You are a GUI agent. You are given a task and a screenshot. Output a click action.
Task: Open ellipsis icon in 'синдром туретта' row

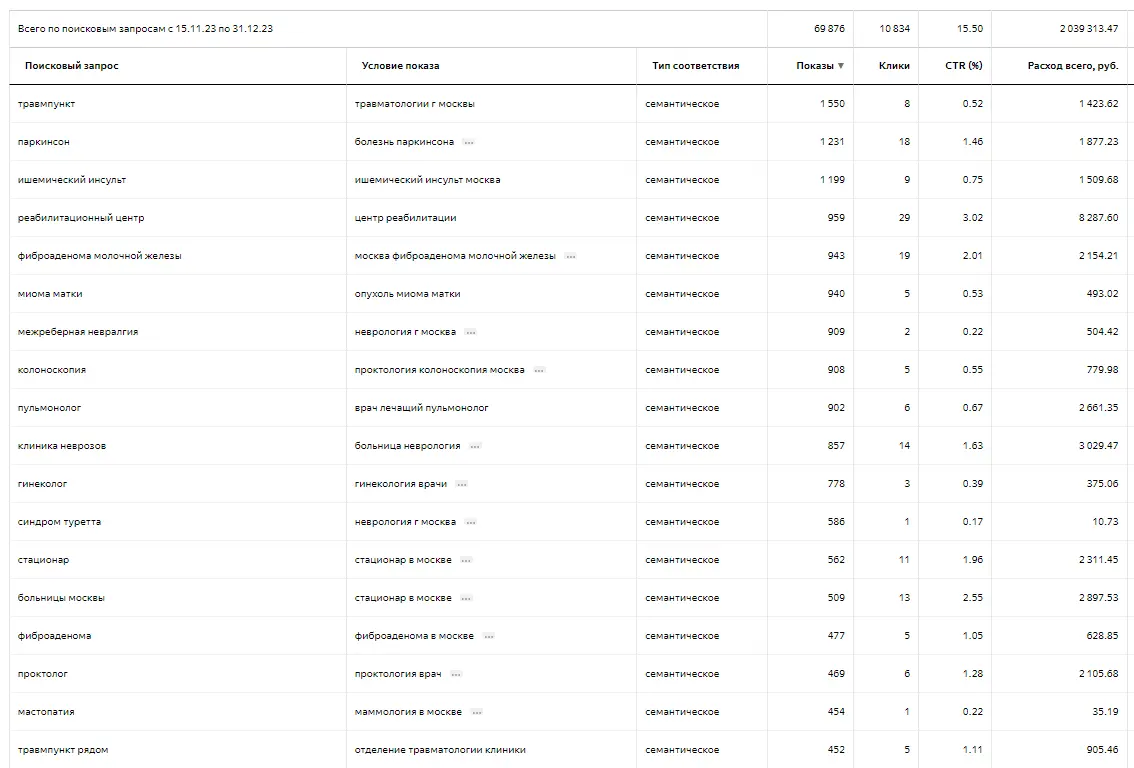point(471,522)
